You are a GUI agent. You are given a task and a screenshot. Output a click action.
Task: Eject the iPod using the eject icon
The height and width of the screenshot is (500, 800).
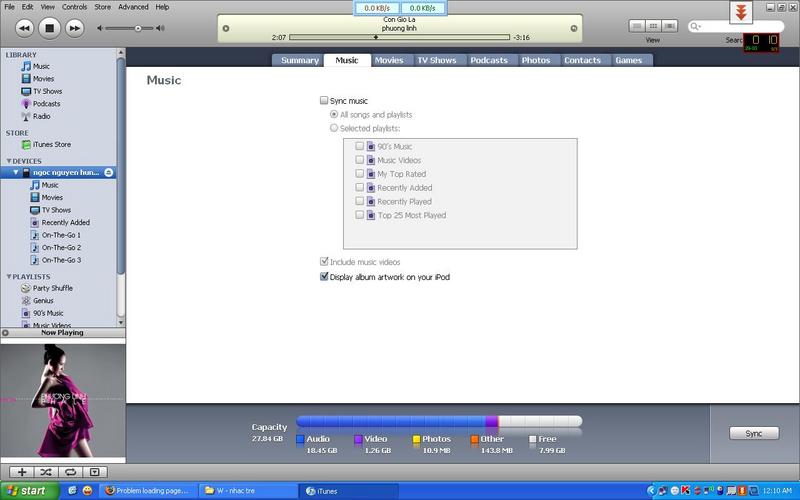tap(108, 173)
